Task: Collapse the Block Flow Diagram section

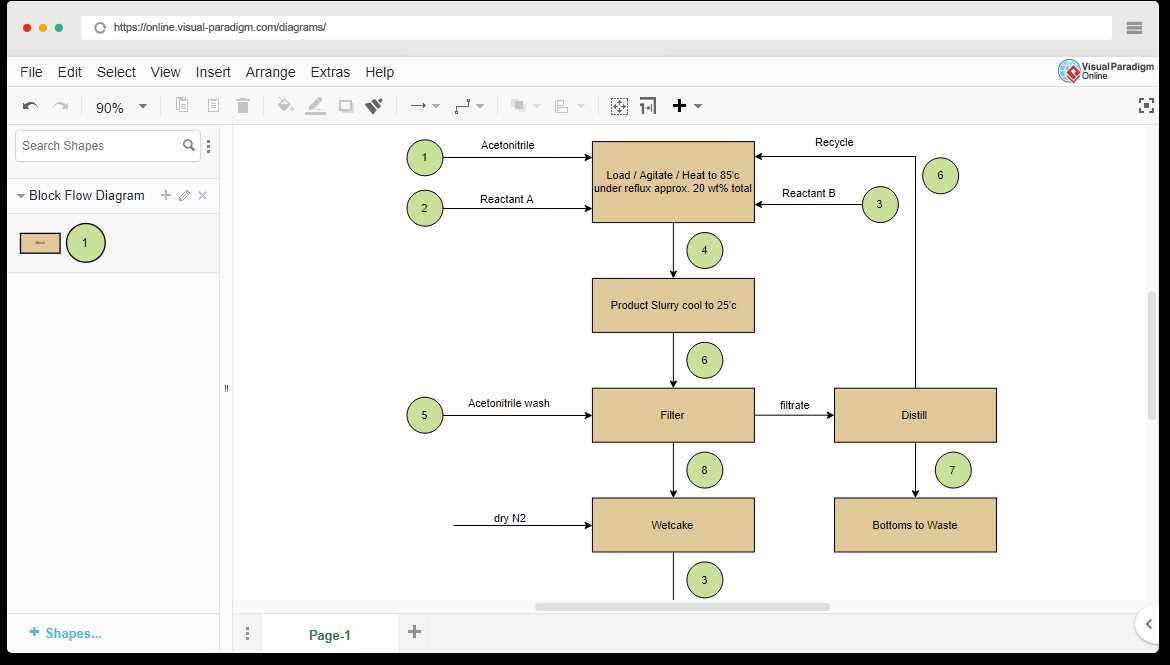Action: [x=21, y=196]
